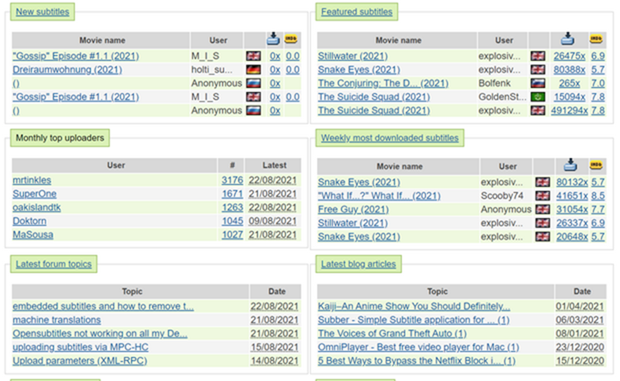
Task: Click the 41651x download count link
Action: point(572,196)
